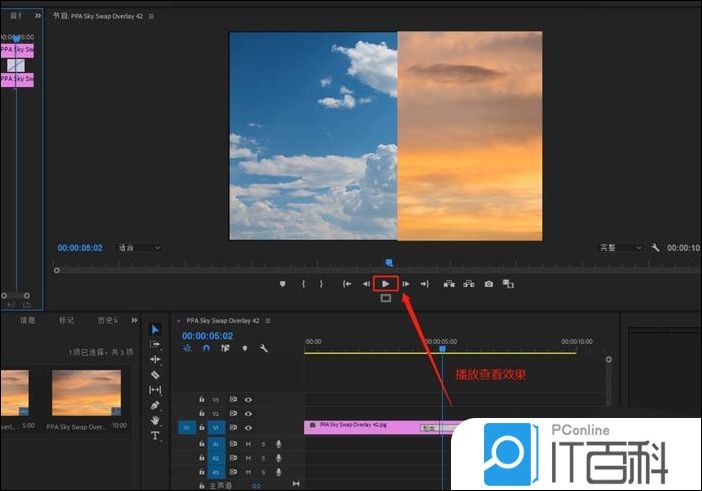This screenshot has width=702, height=491.
Task: Mute audio track A1
Action: click(247, 443)
